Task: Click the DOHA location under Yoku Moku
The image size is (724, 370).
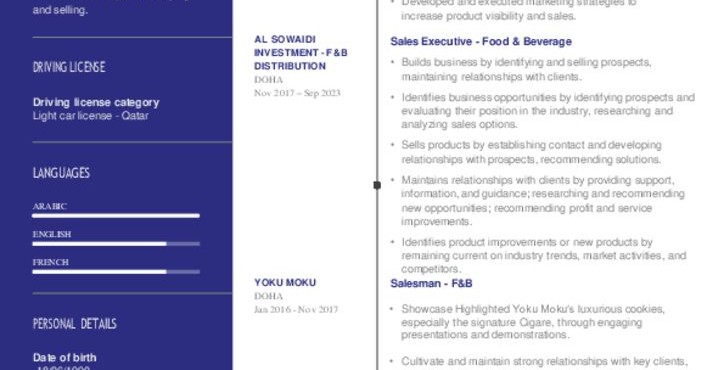Action: click(268, 296)
